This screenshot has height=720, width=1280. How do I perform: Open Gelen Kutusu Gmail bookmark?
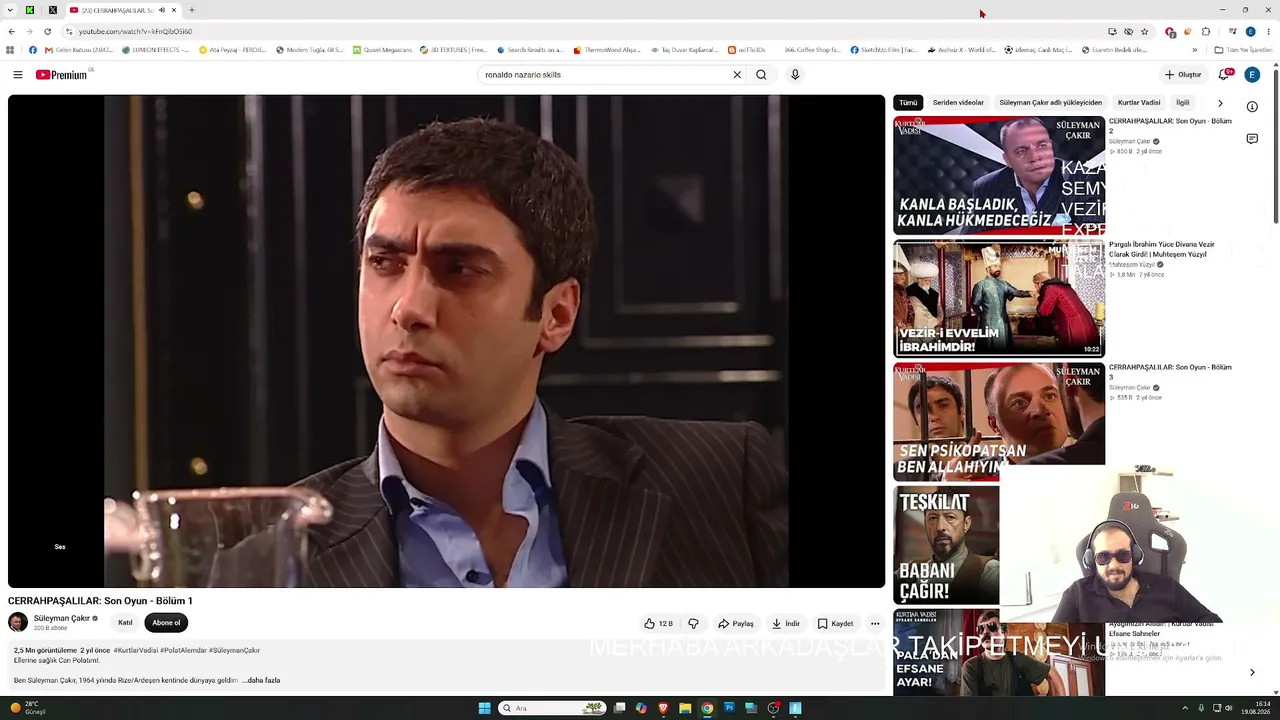coord(79,50)
